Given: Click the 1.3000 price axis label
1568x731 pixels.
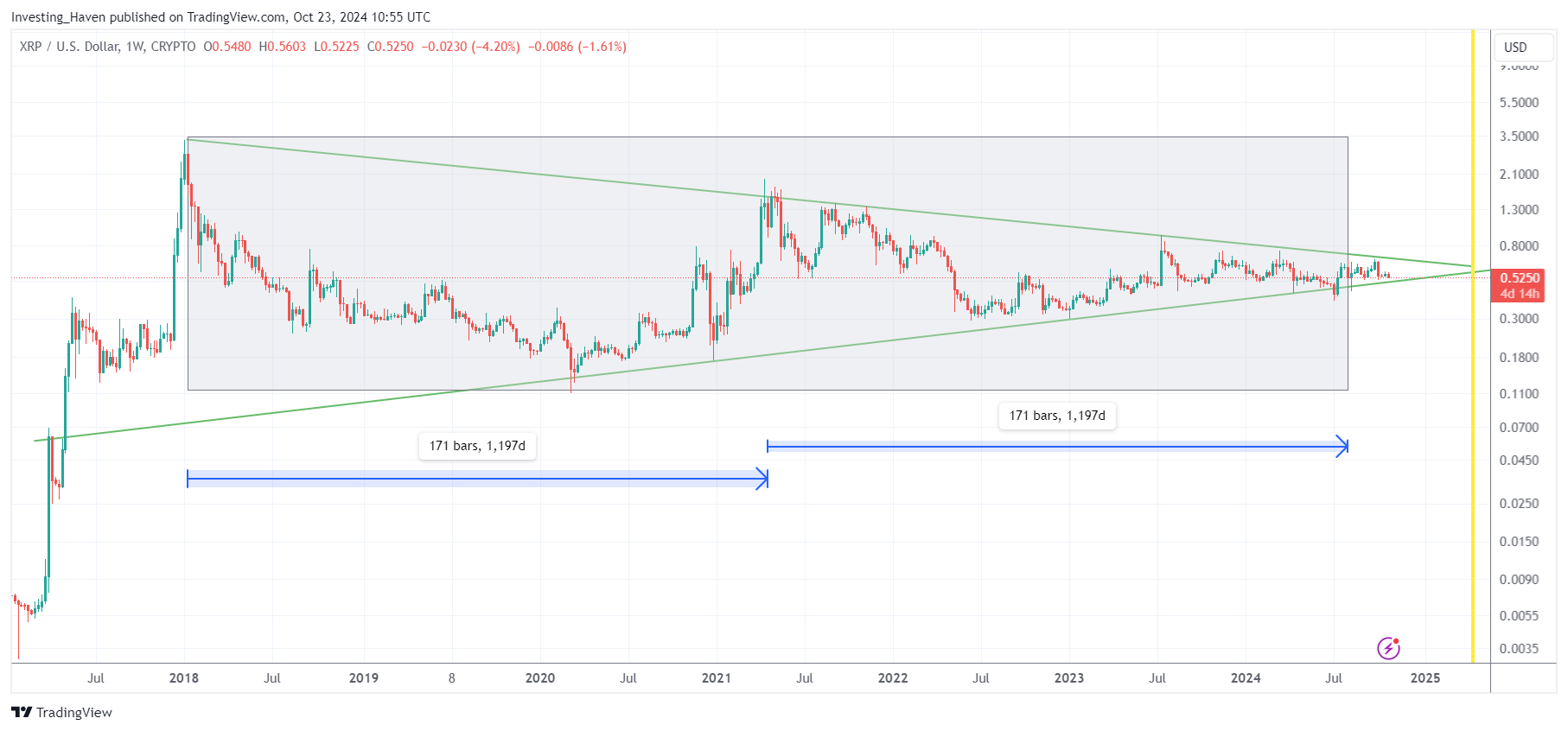Looking at the screenshot, I should (1520, 209).
